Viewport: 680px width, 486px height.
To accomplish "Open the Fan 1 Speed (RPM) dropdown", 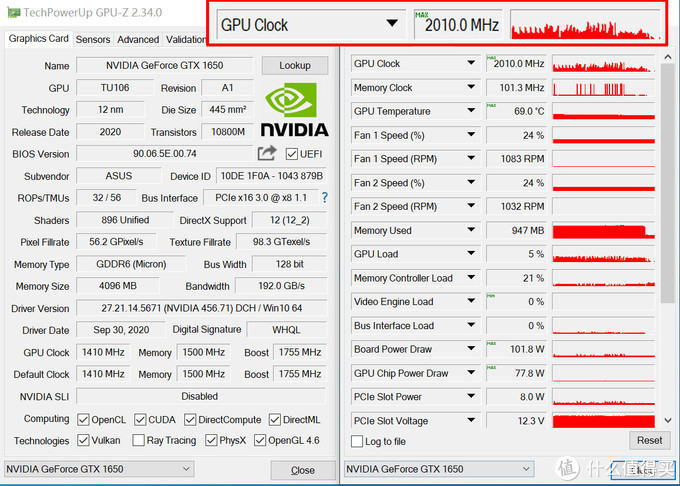I will click(x=471, y=159).
